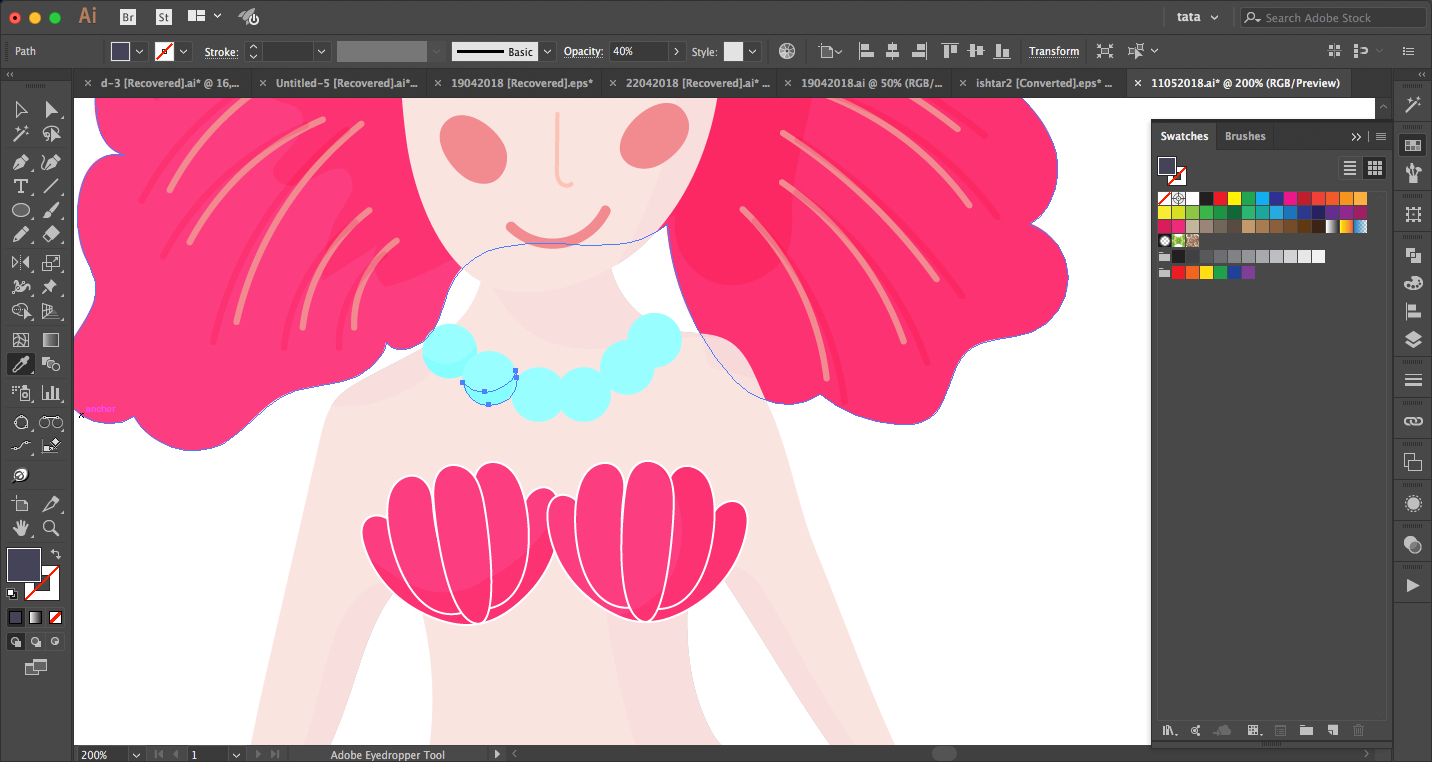Open the arrange documents dropdown

pyautogui.click(x=204, y=17)
